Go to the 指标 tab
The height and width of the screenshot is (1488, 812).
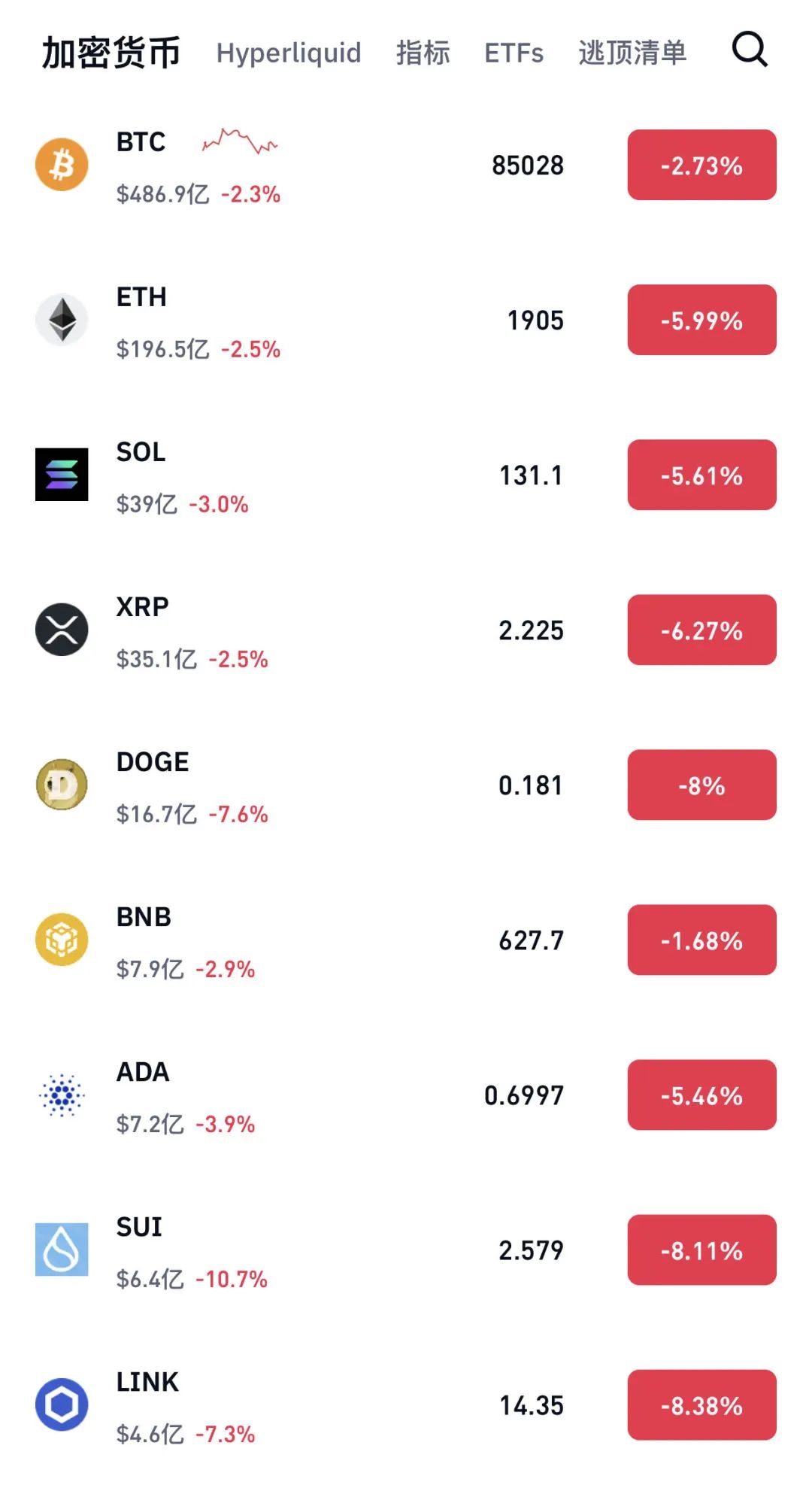(x=423, y=53)
